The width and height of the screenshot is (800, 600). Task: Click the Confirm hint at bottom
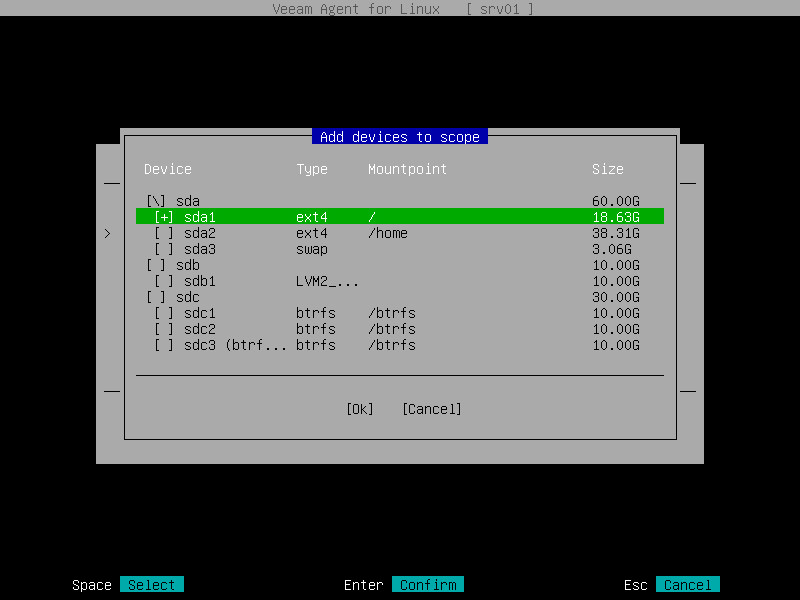pos(428,585)
